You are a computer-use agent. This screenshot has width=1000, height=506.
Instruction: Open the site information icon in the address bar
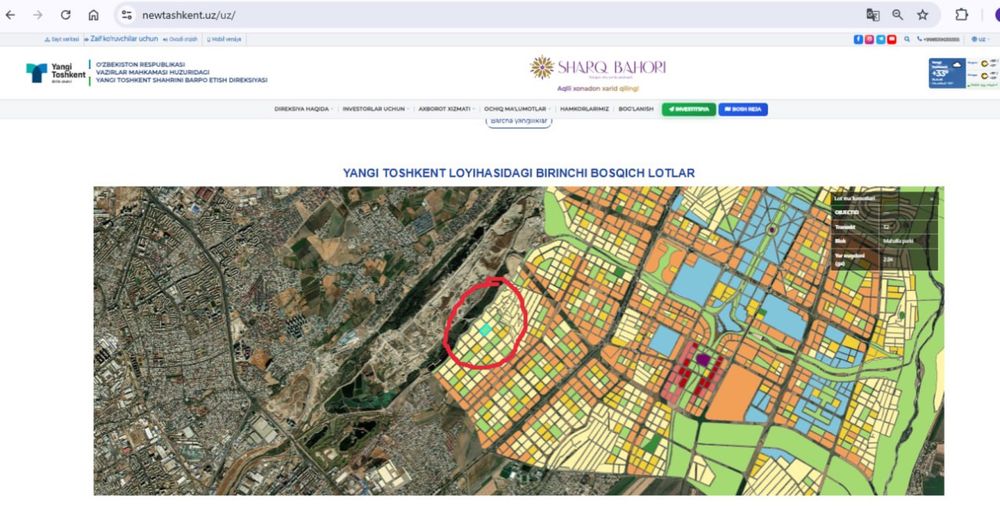(127, 15)
